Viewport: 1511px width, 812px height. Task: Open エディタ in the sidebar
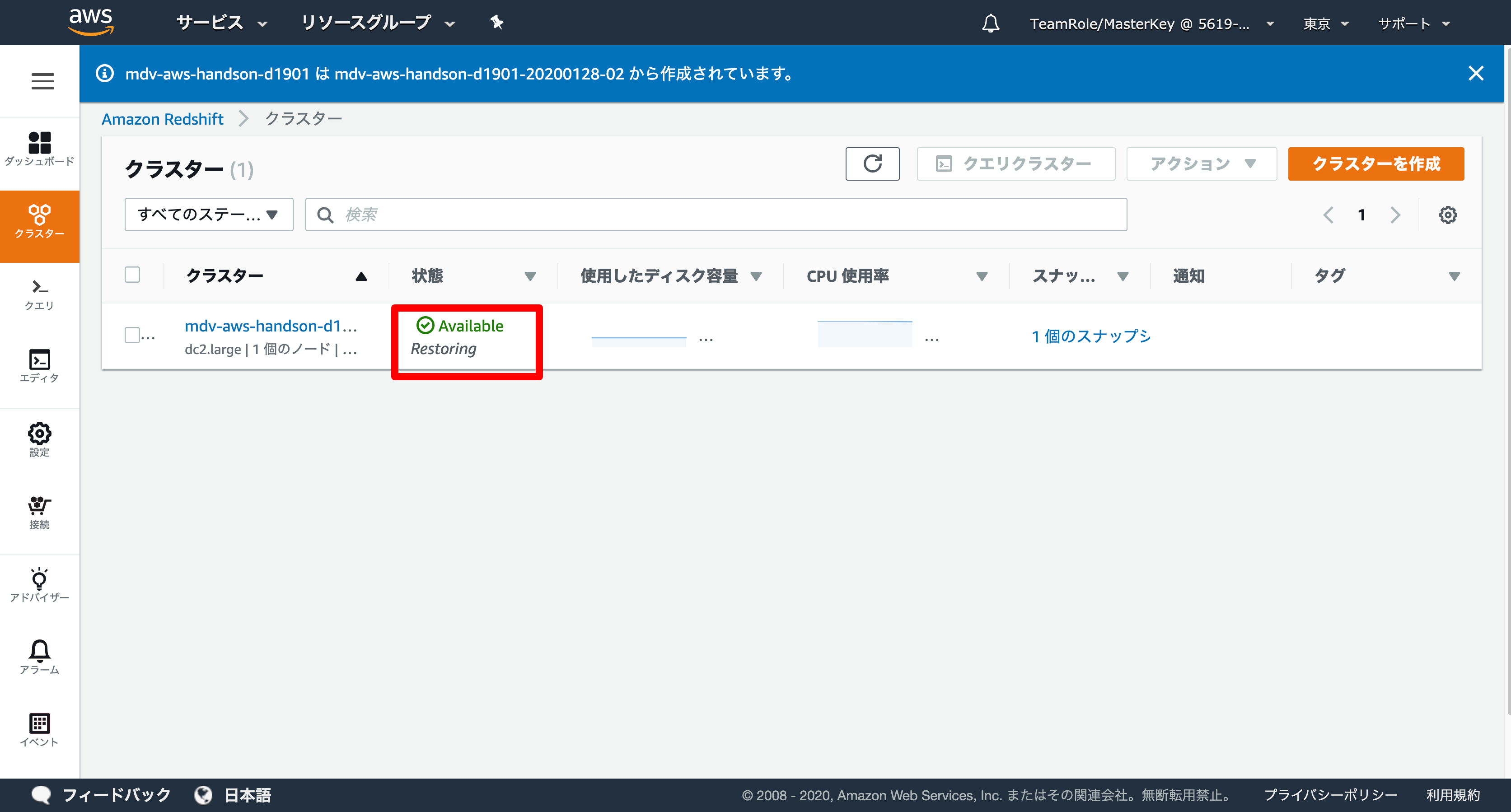[x=39, y=366]
